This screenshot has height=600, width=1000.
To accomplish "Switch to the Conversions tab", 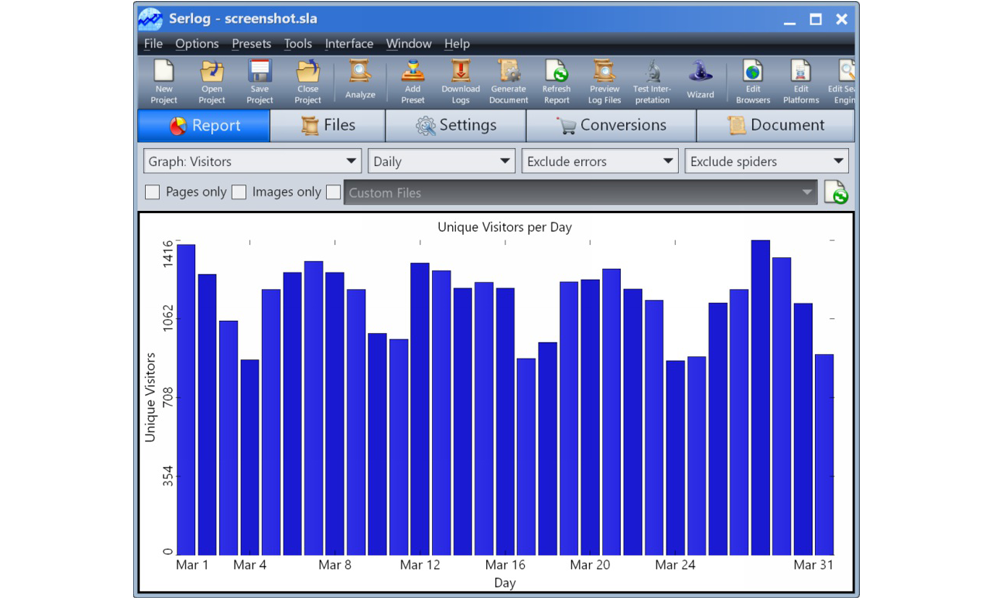I will coord(611,125).
